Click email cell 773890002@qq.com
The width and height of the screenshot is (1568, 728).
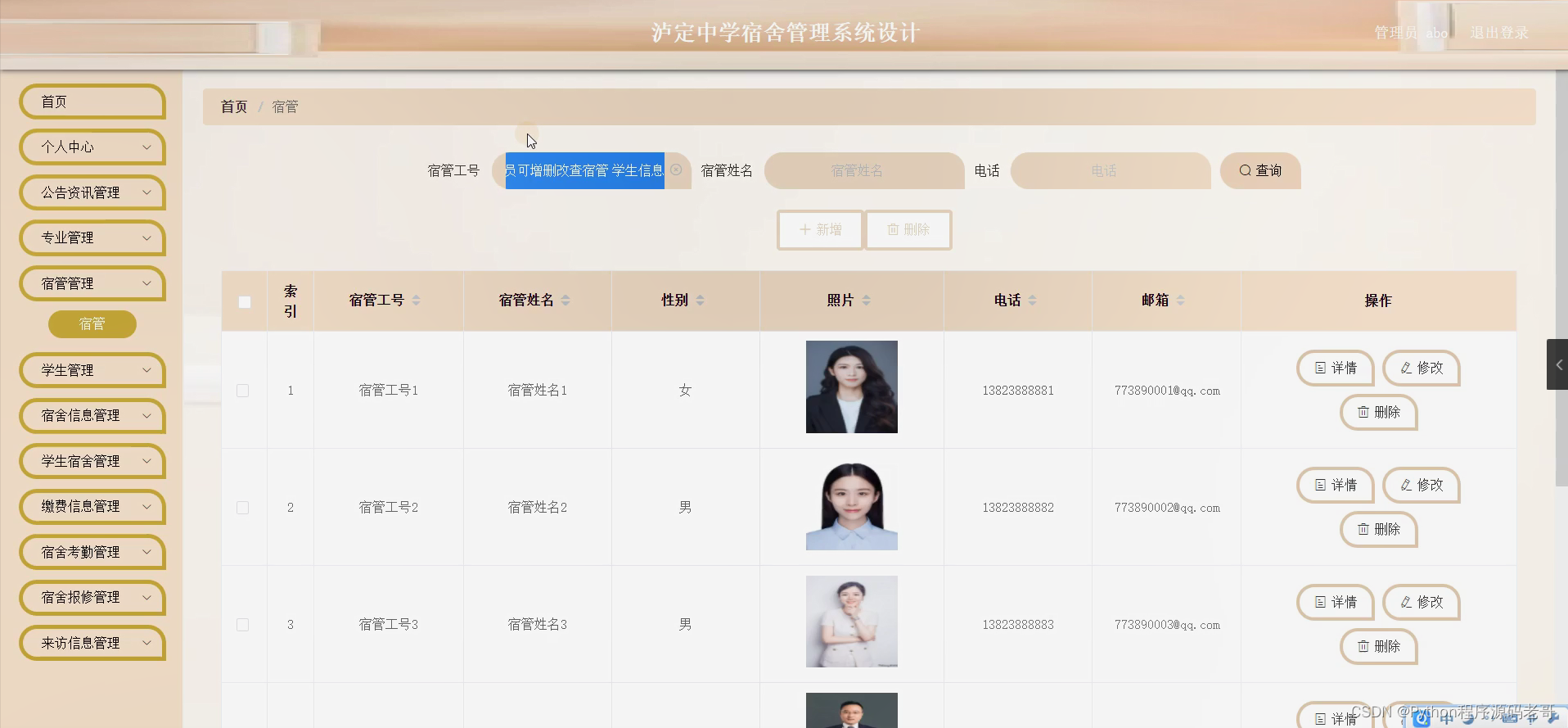1167,508
